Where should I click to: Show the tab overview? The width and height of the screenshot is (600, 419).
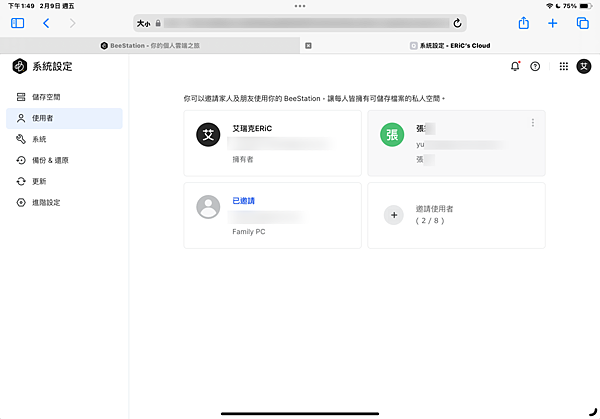pyautogui.click(x=582, y=23)
